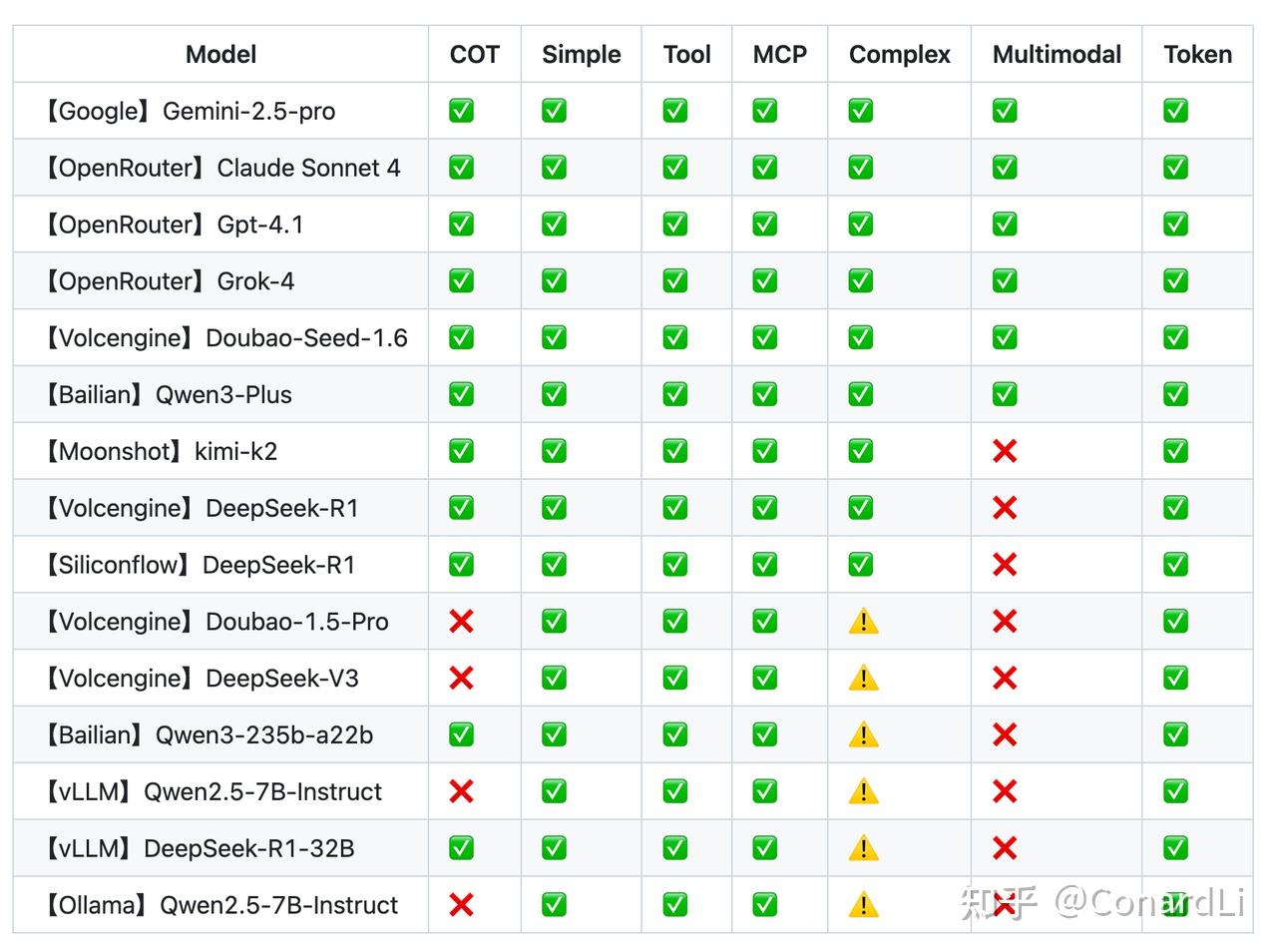Click the Multimodal column header
The width and height of the screenshot is (1277, 952).
tap(1057, 55)
